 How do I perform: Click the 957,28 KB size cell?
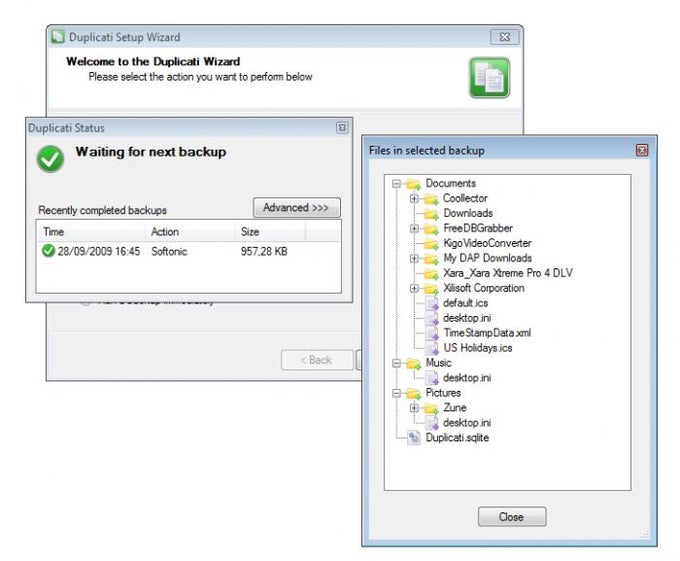coord(264,251)
